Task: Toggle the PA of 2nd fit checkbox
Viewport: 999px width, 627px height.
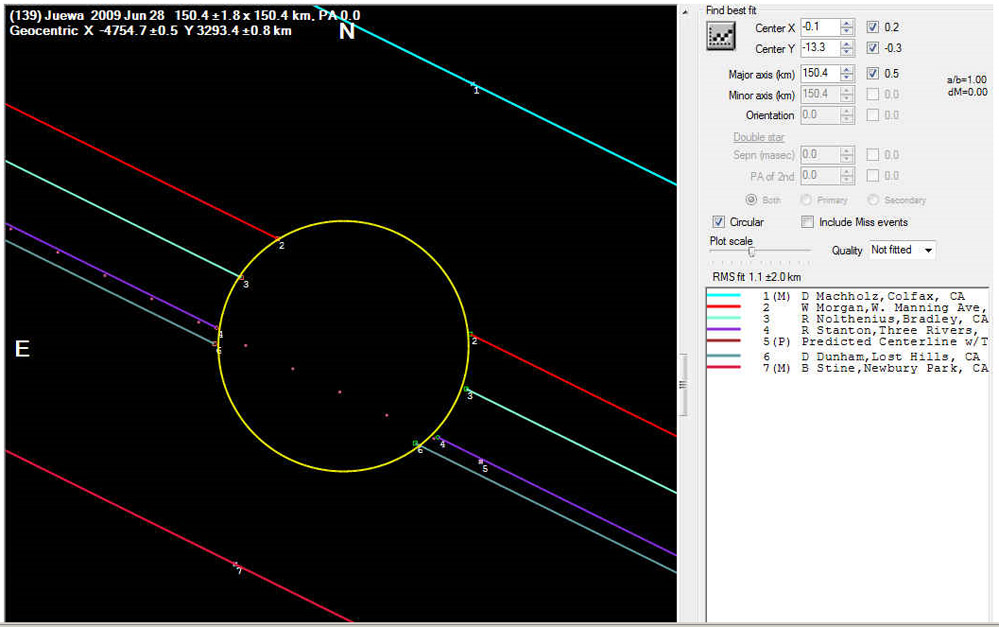Action: point(873,175)
